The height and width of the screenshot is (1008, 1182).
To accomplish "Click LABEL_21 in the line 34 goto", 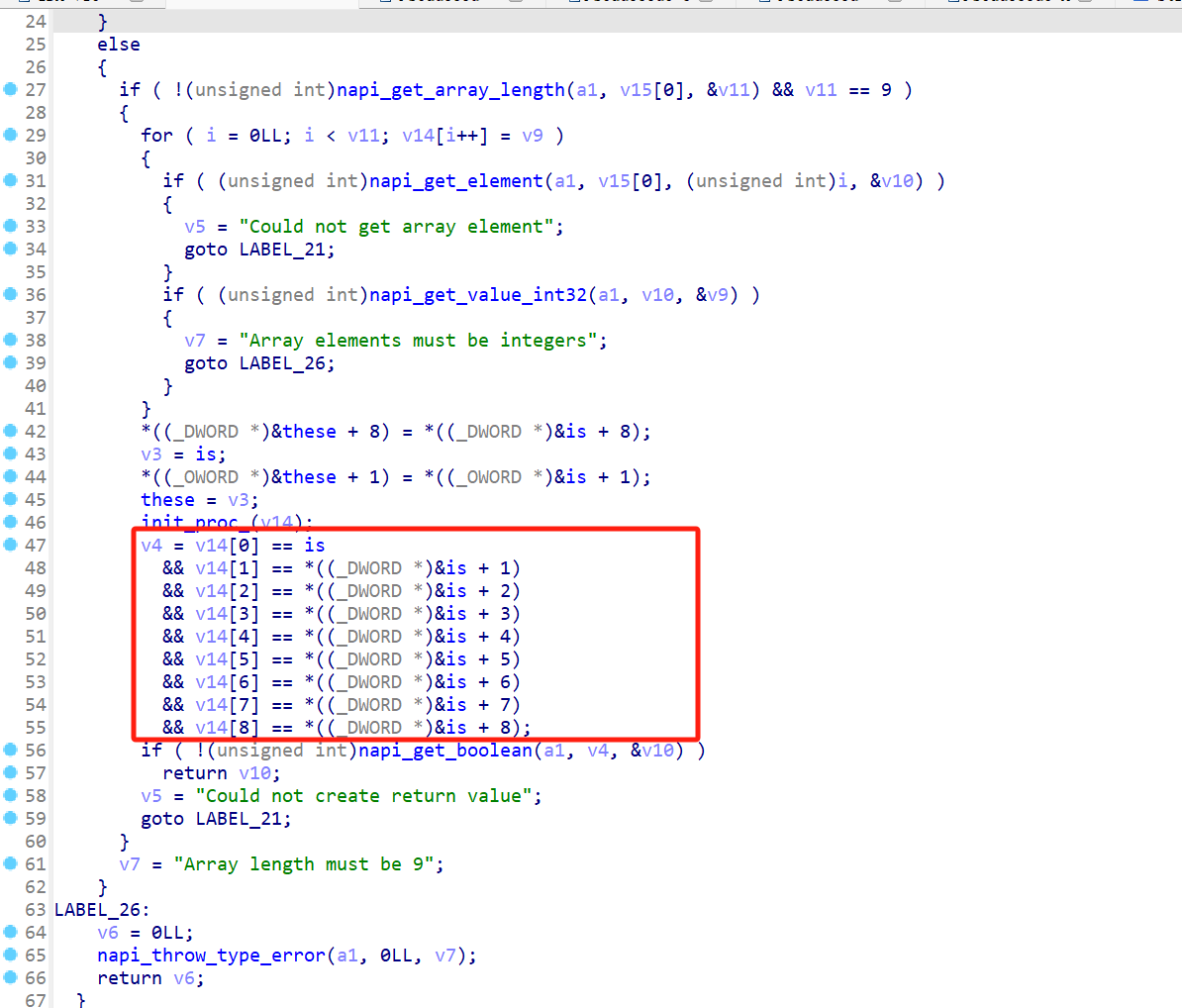I will [282, 250].
